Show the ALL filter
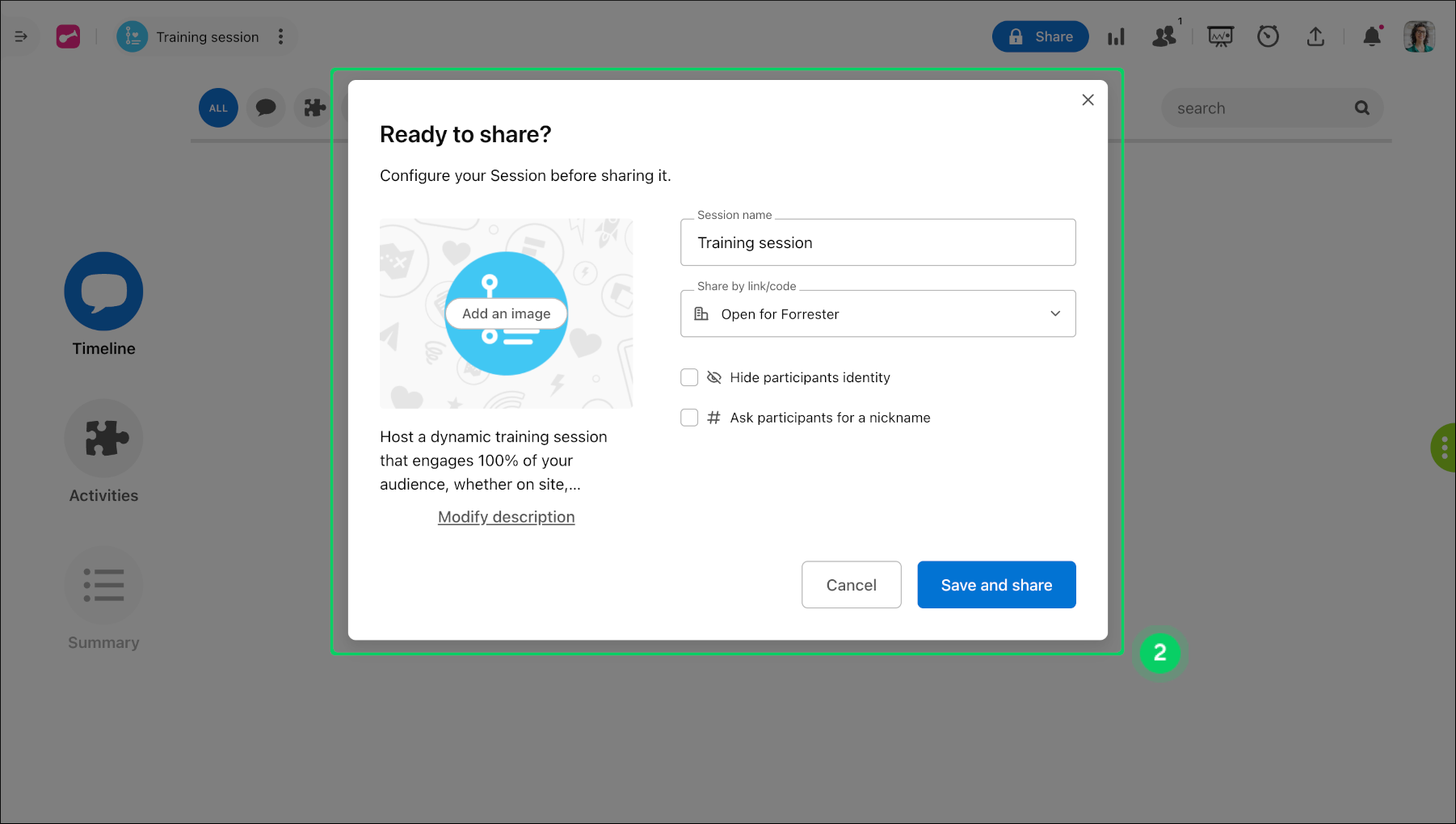This screenshot has height=824, width=1456. coord(218,107)
